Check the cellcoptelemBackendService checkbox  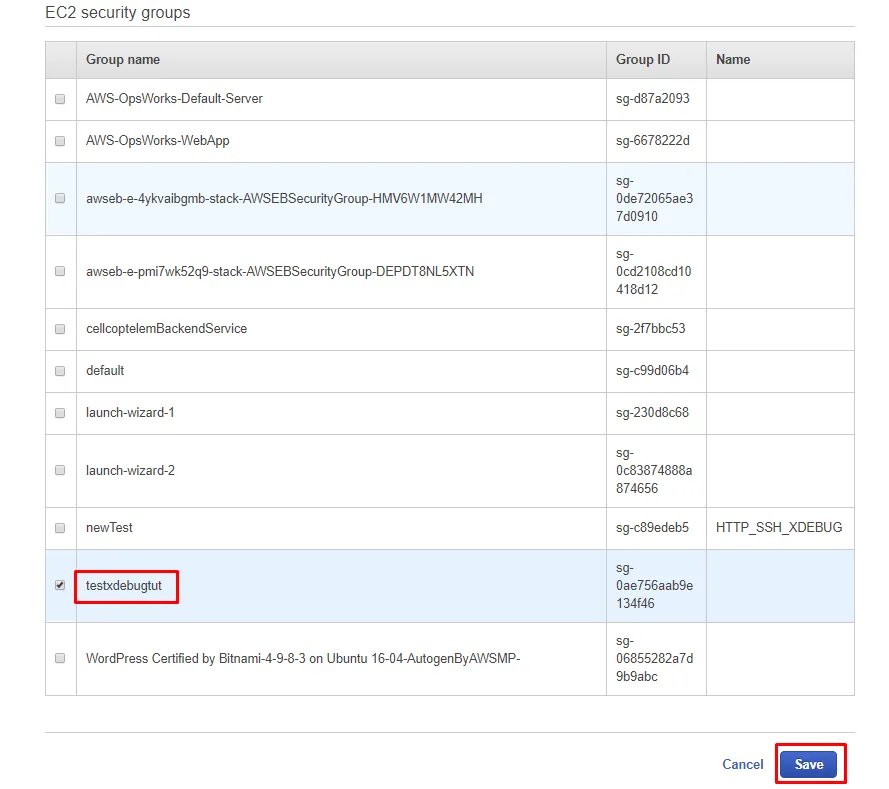click(60, 329)
